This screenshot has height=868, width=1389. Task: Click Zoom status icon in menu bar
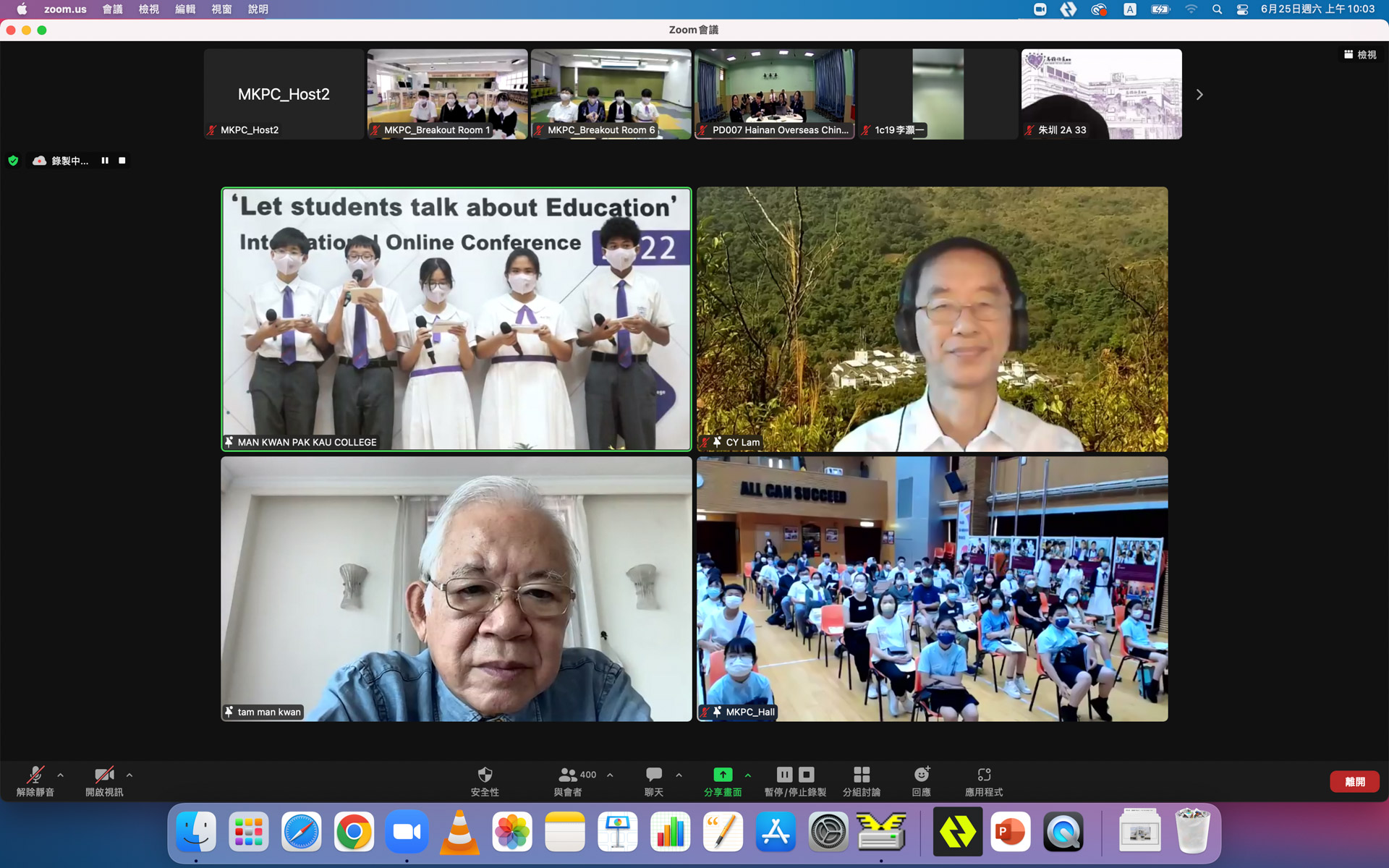[1040, 9]
